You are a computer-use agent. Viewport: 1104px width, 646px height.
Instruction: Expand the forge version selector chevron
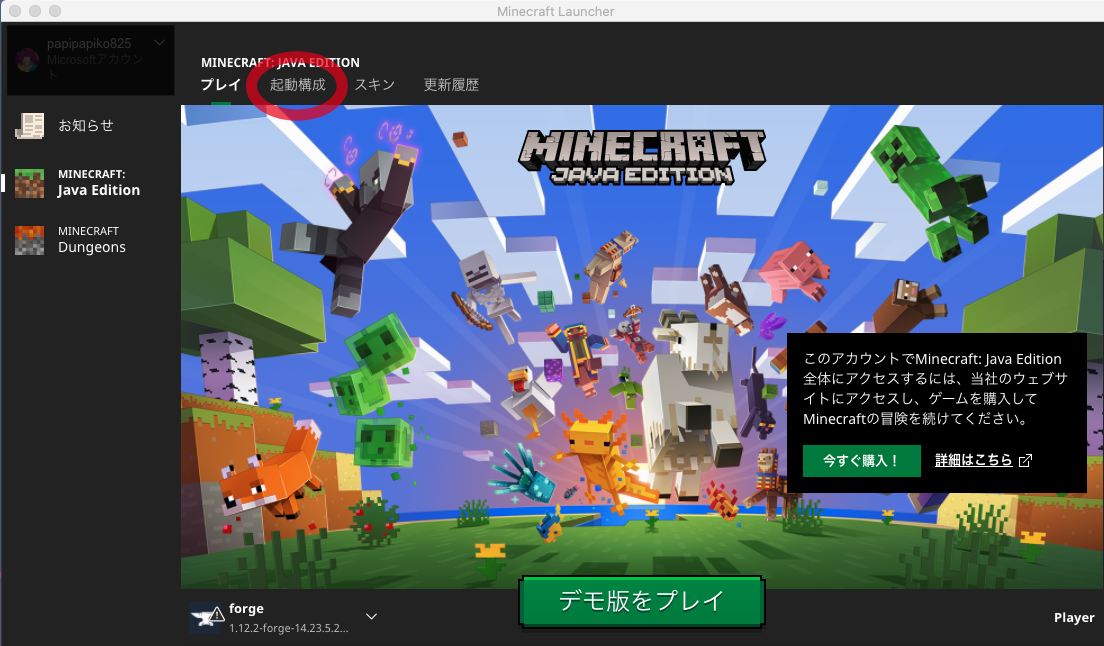tap(372, 616)
